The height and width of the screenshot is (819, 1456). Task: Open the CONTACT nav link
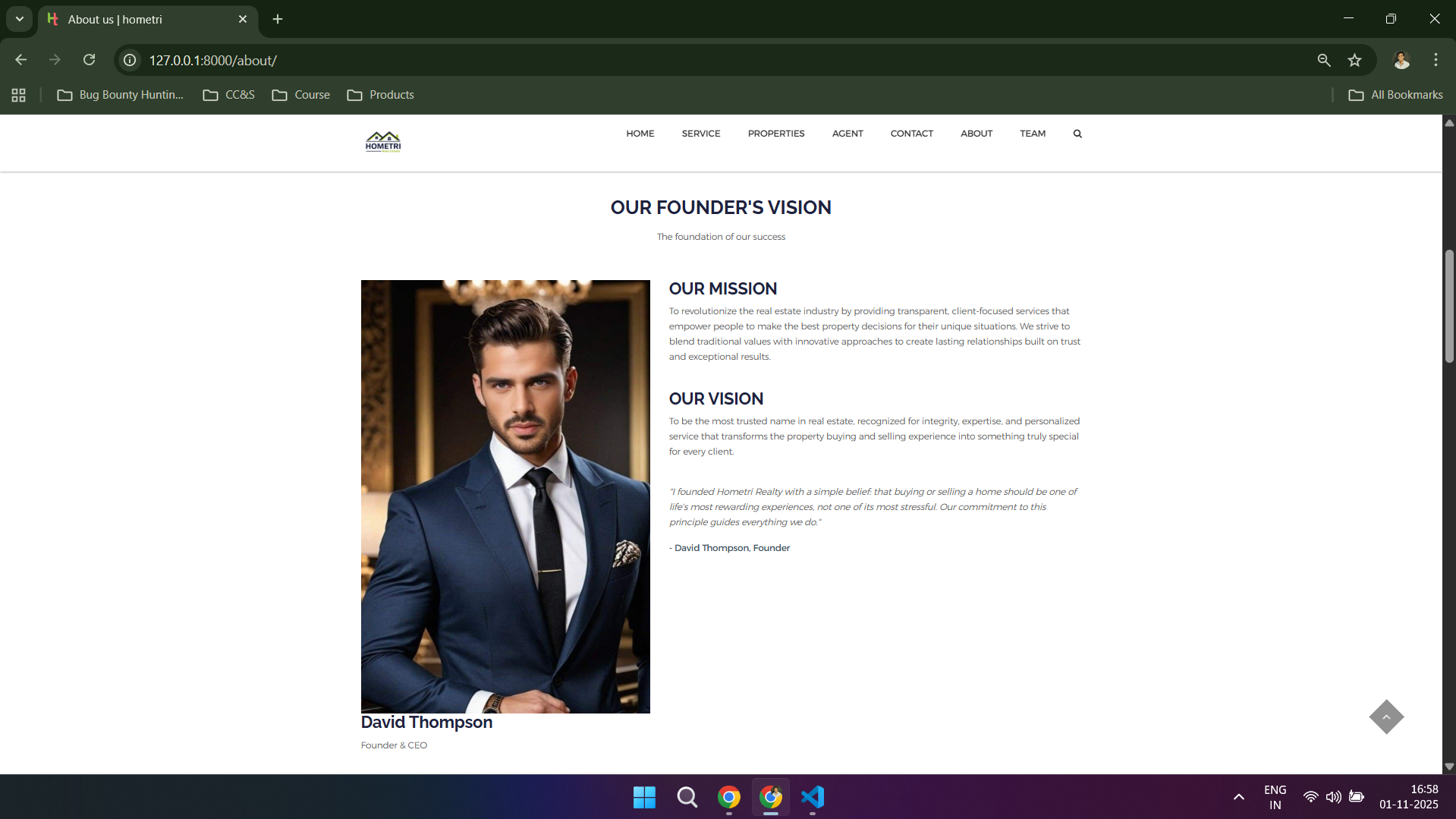[x=911, y=134]
